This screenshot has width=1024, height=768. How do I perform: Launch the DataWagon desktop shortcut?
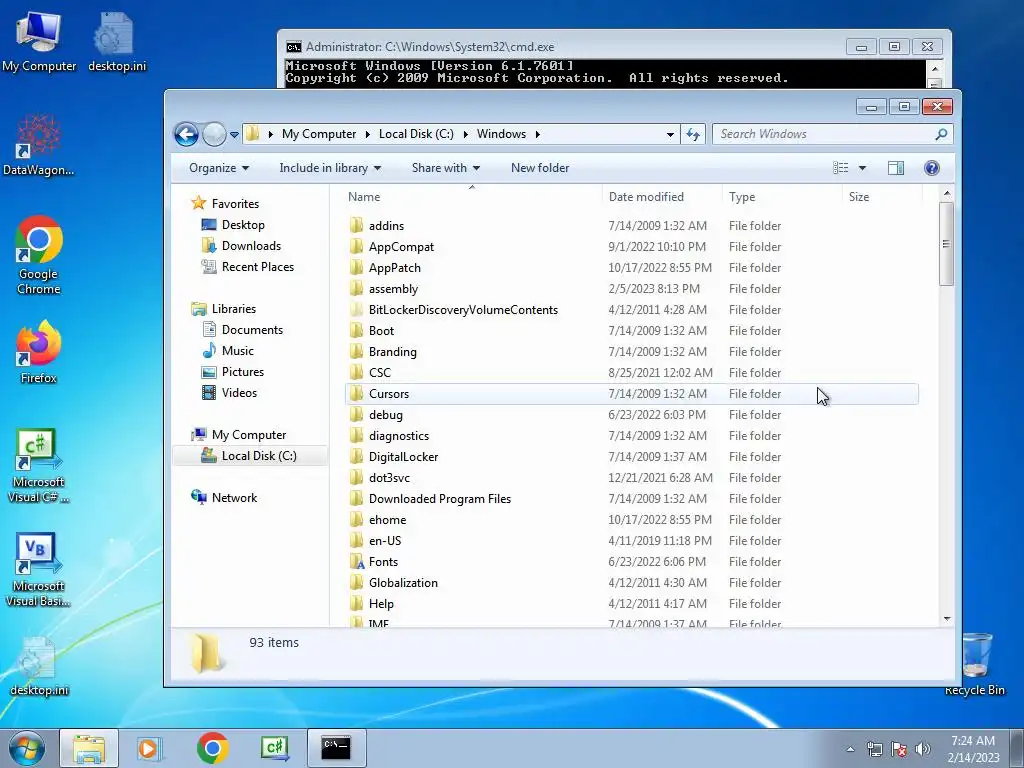(39, 145)
